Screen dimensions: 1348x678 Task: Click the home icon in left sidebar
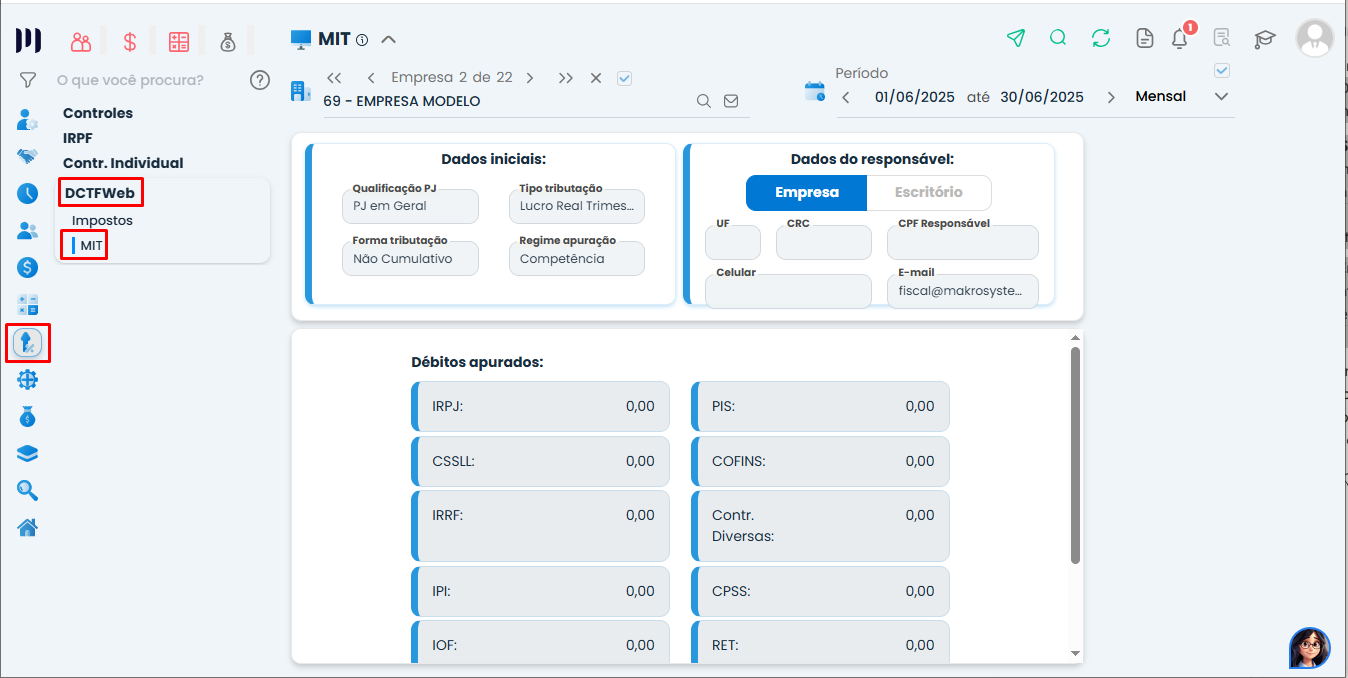pos(28,527)
